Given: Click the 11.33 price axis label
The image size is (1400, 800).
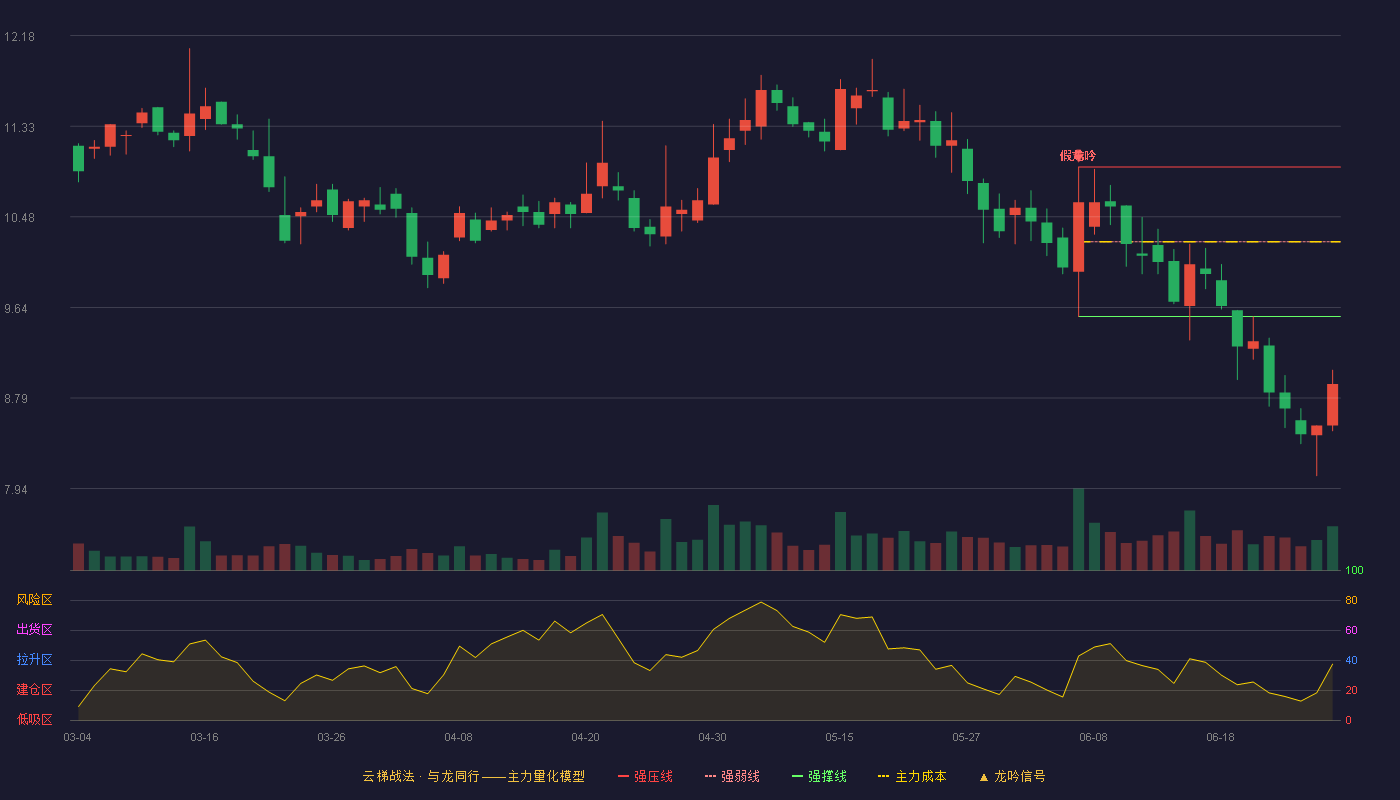Looking at the screenshot, I should pyautogui.click(x=19, y=128).
